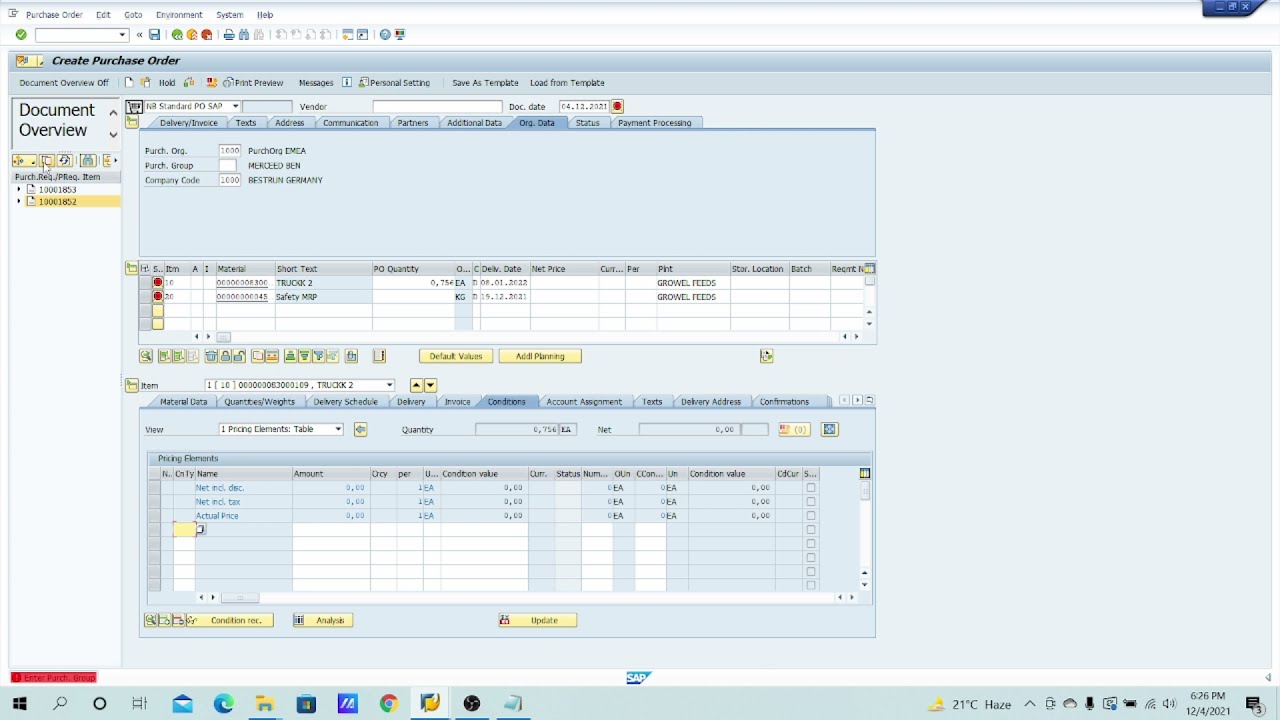This screenshot has width=1280, height=720.
Task: Open the command field dropdown arrow
Action: click(x=122, y=35)
